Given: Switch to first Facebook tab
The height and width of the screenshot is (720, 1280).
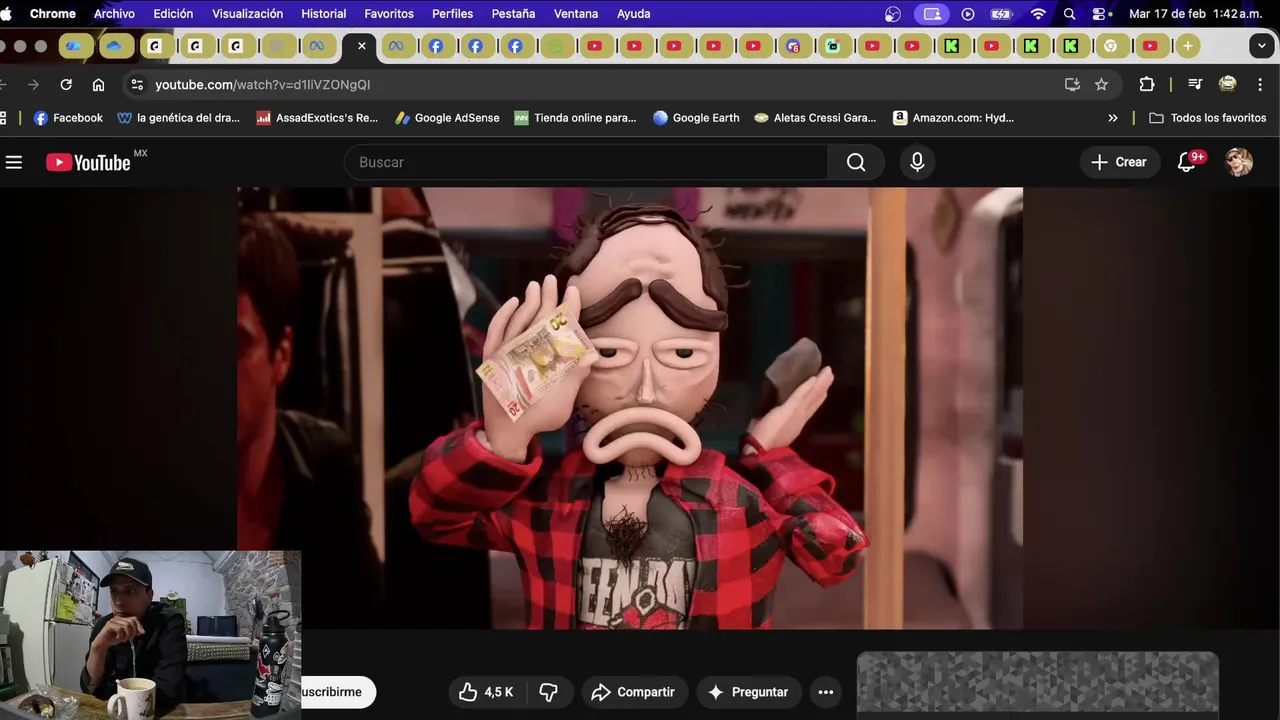Looking at the screenshot, I should [x=436, y=46].
